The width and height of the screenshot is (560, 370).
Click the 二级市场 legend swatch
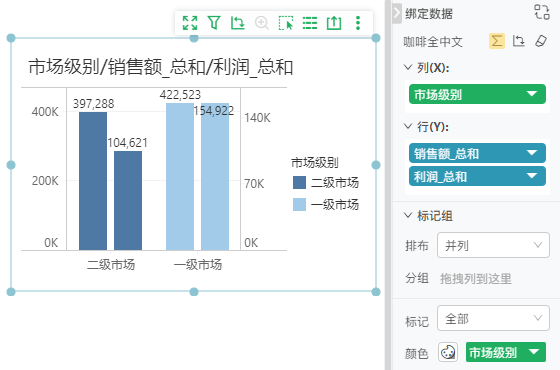pos(299,182)
